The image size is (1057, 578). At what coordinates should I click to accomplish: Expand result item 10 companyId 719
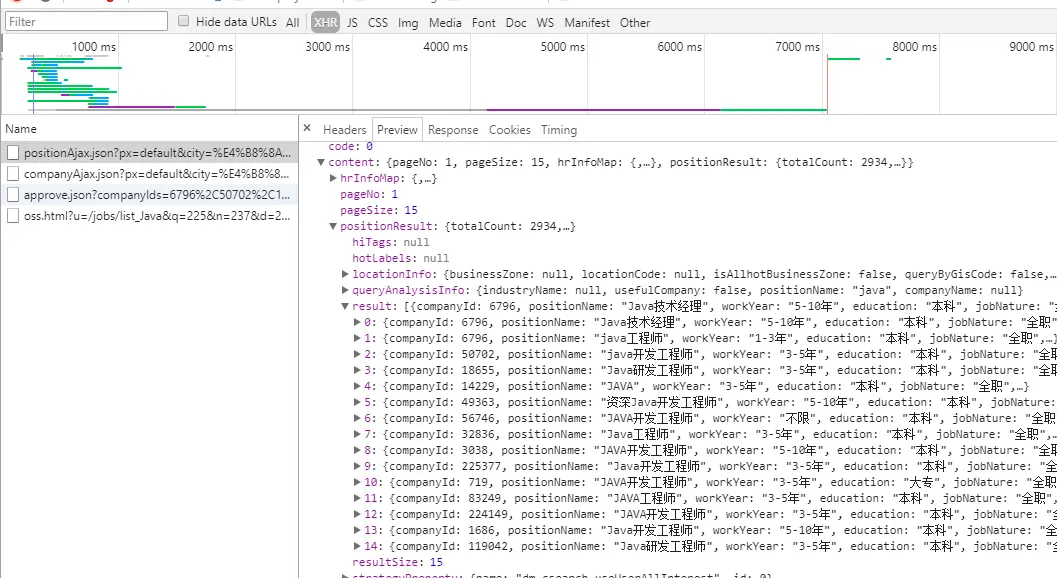click(x=357, y=482)
